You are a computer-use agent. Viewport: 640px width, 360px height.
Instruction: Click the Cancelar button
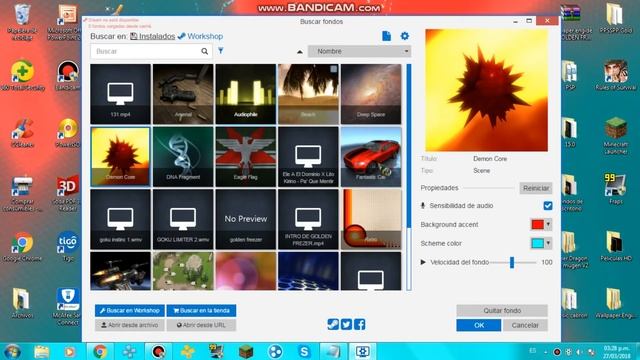(525, 325)
